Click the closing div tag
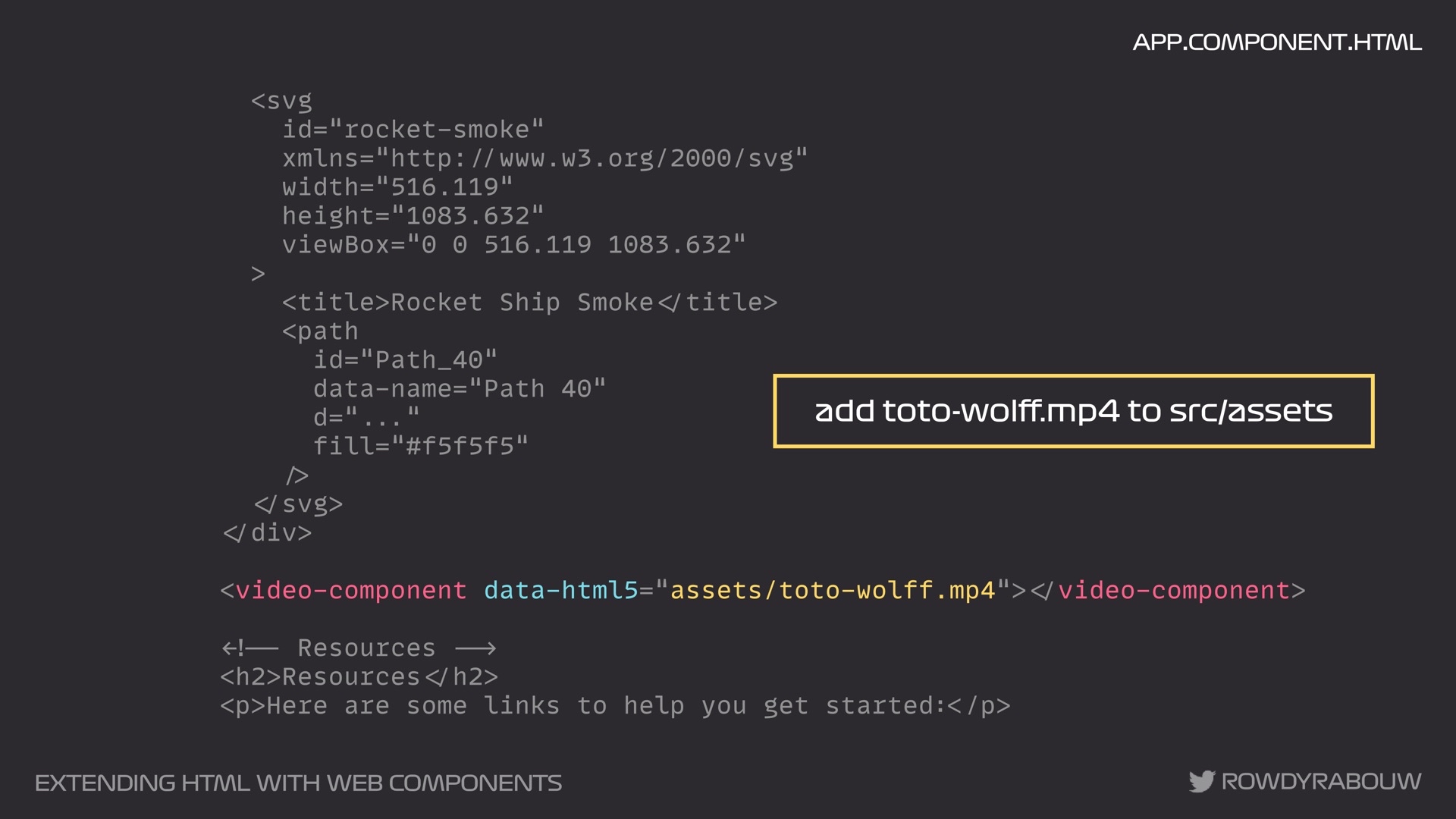1456x819 pixels. coord(267,533)
